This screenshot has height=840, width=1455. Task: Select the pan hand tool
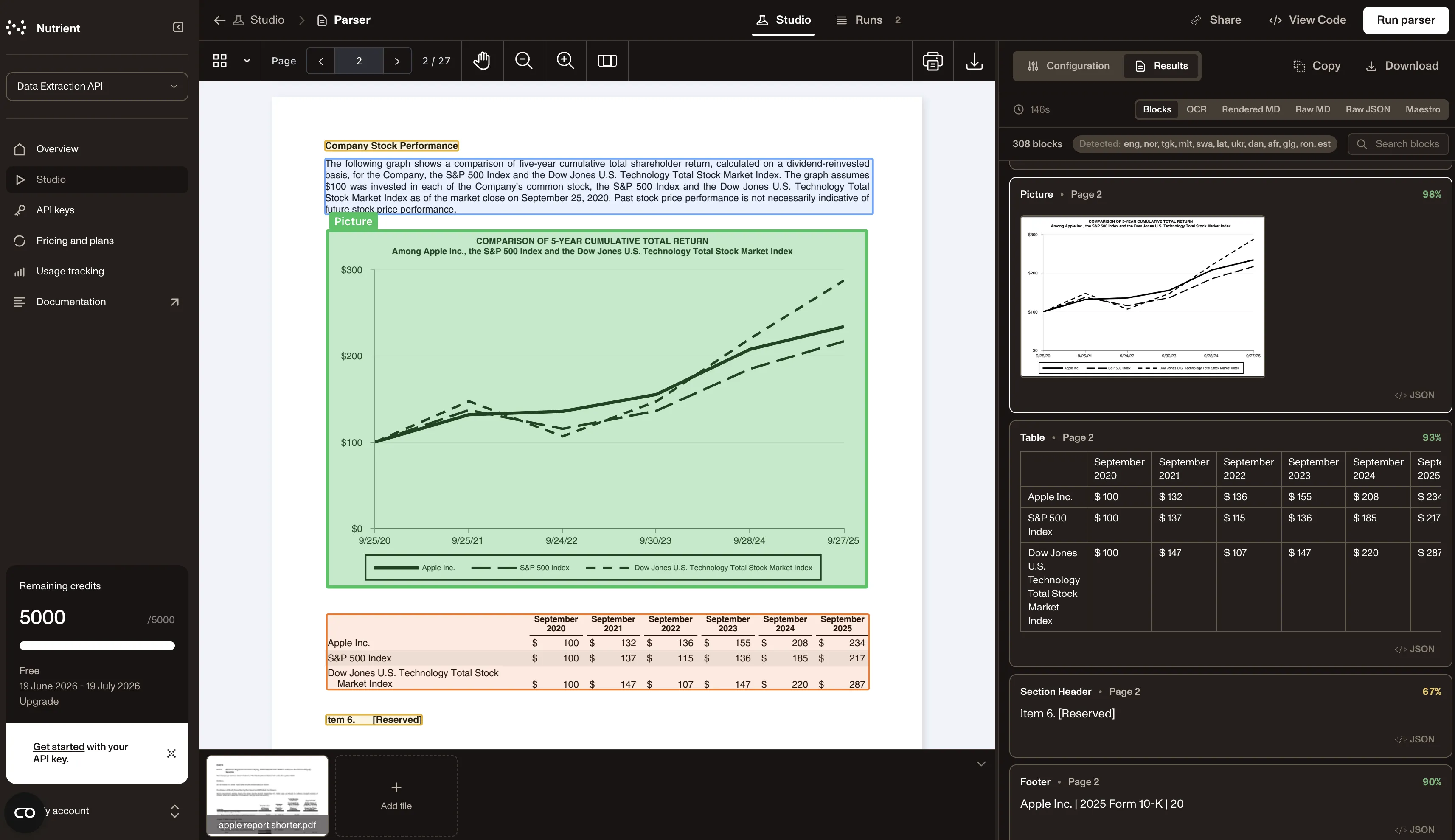482,61
